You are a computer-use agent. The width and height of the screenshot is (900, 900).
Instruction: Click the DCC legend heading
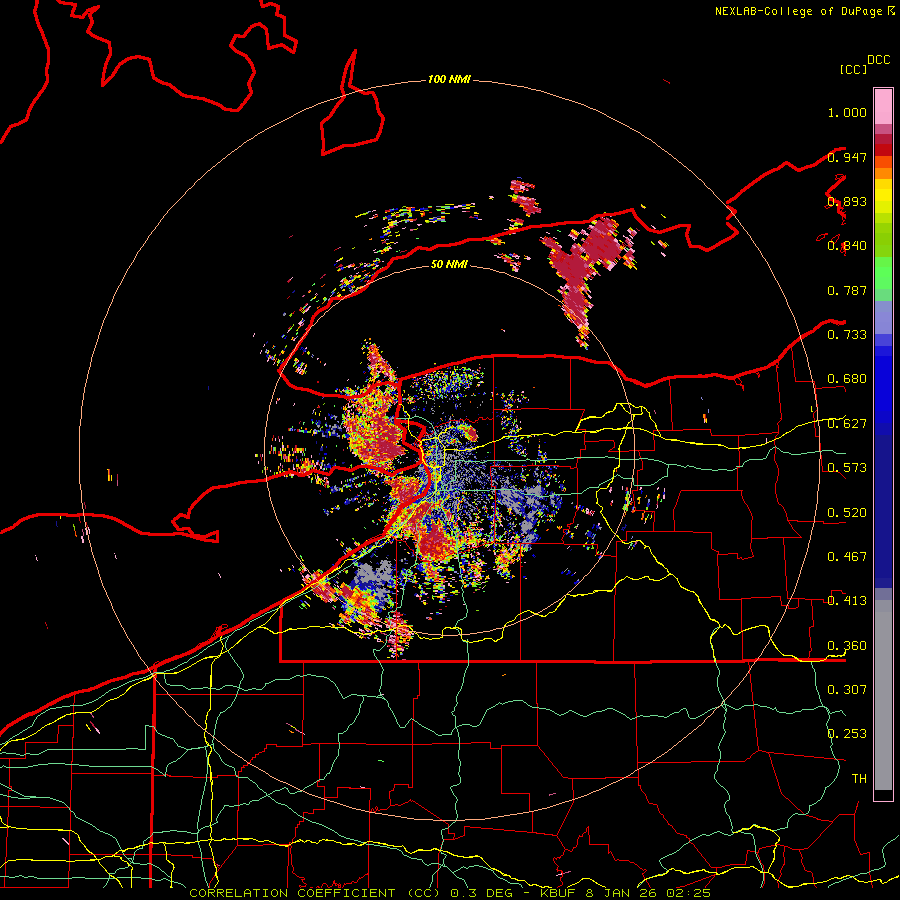(x=879, y=60)
